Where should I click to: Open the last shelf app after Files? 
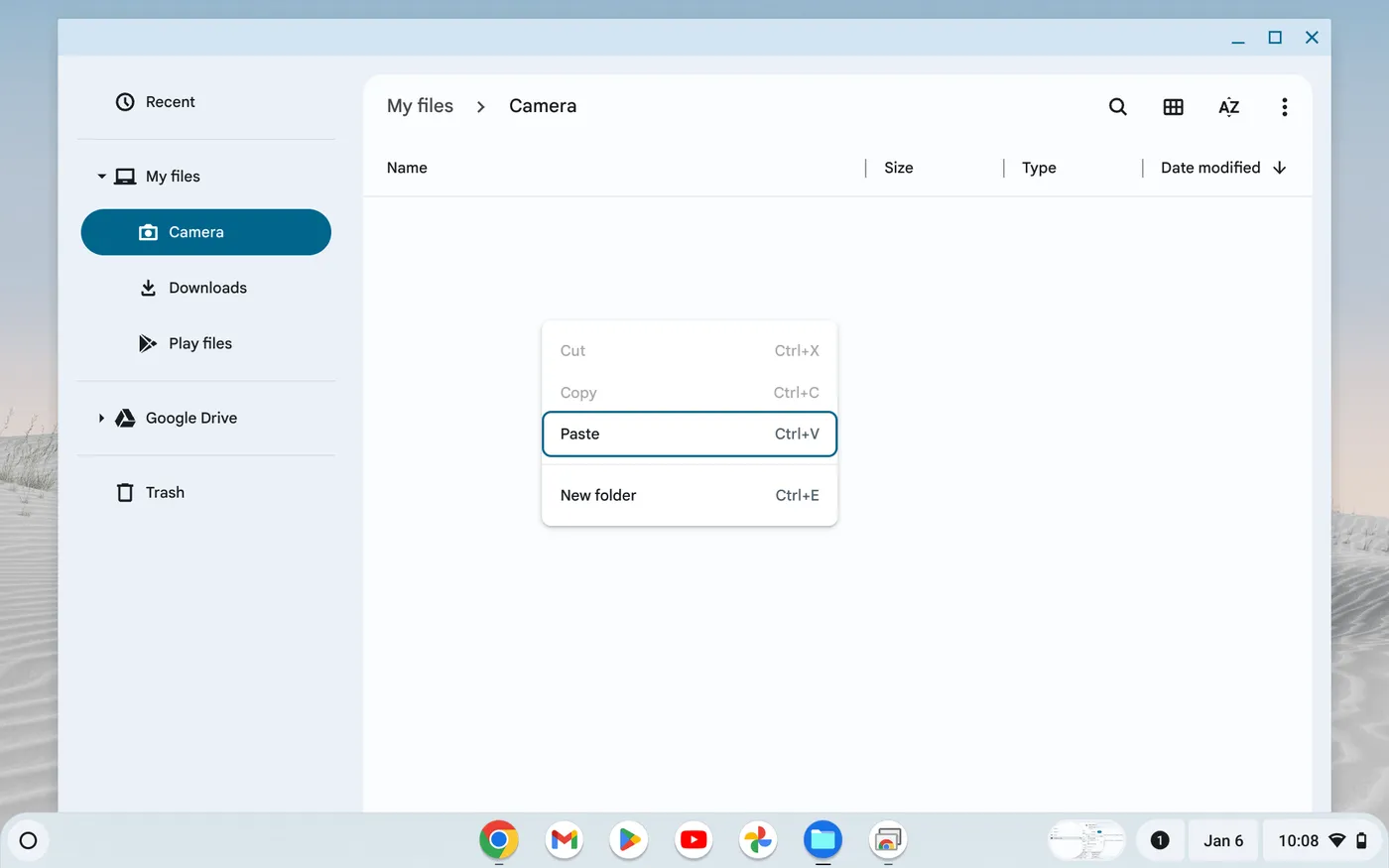pyautogui.click(x=888, y=840)
